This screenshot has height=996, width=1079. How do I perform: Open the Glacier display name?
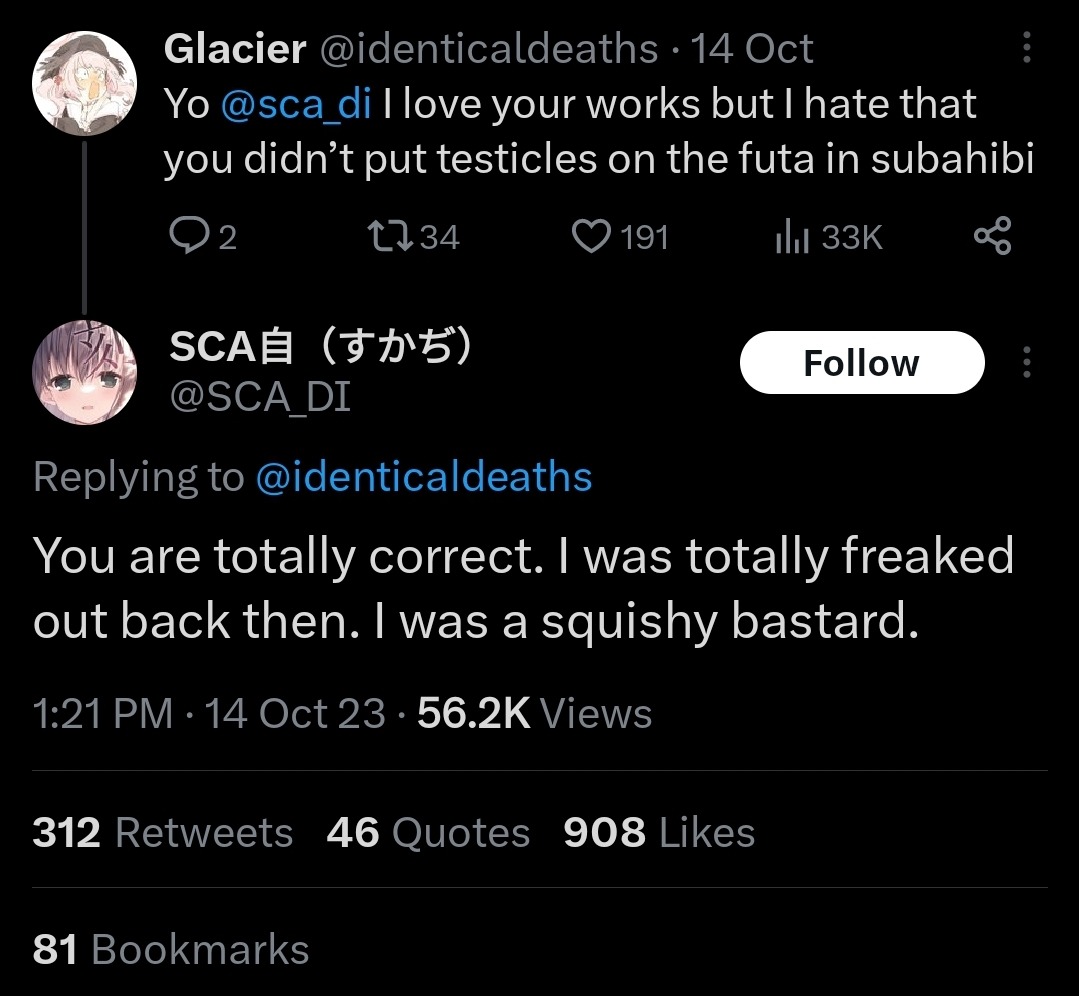pos(234,48)
